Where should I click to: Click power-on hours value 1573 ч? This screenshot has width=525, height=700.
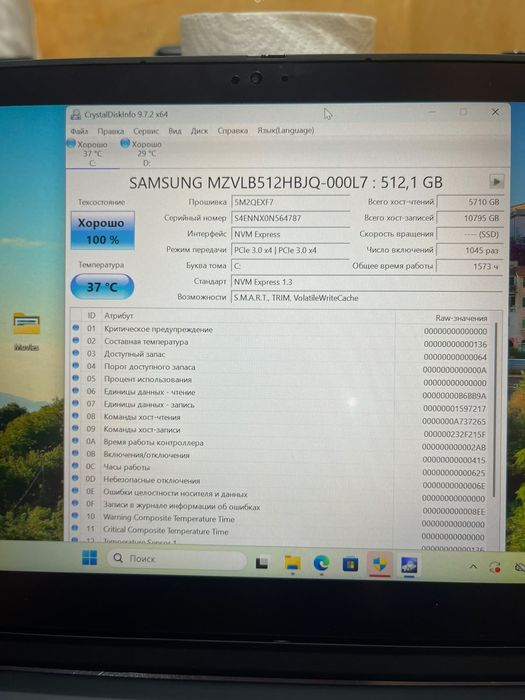[x=470, y=266]
